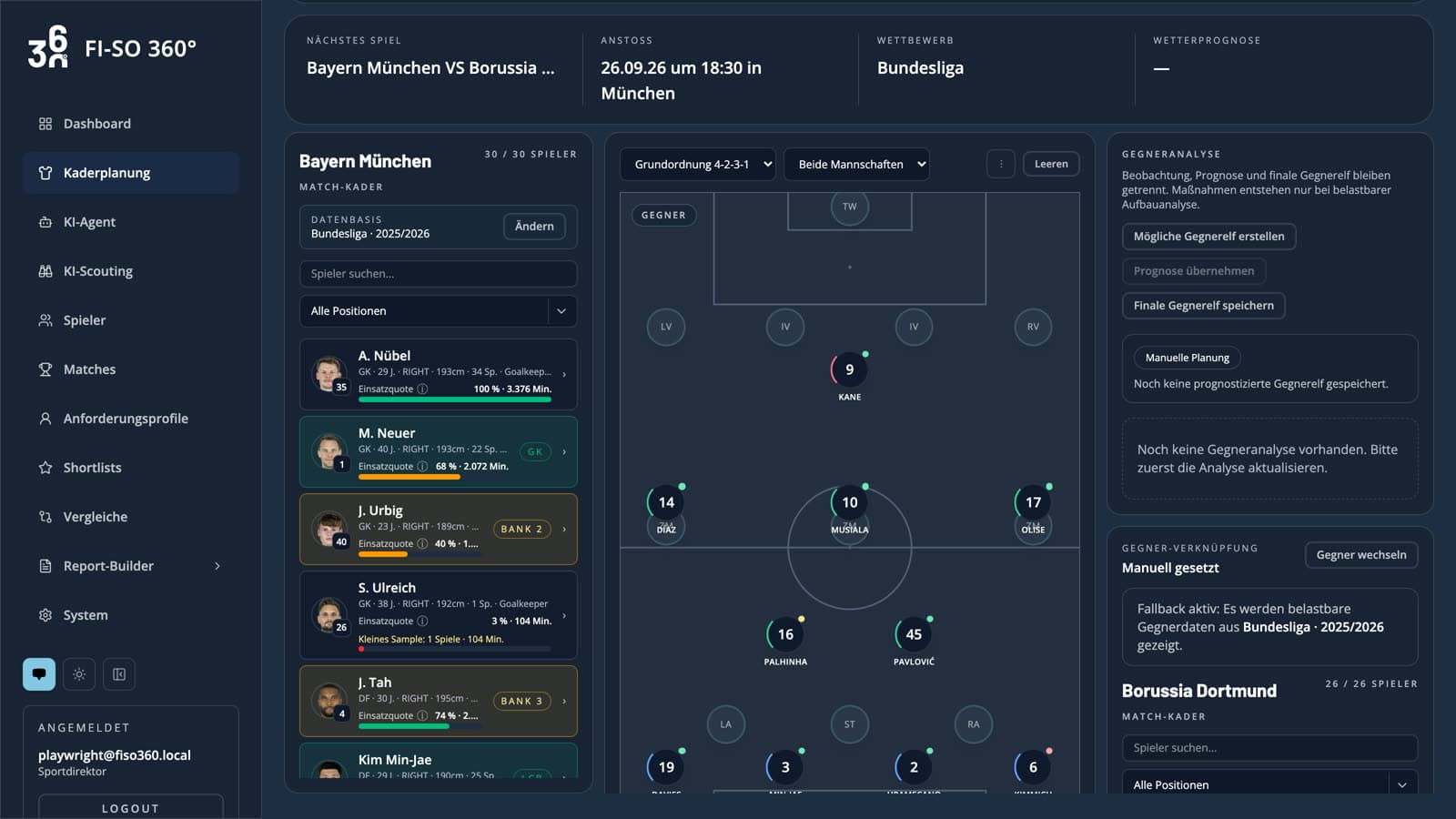Expand A. Nübel's player card chevron

(564, 374)
